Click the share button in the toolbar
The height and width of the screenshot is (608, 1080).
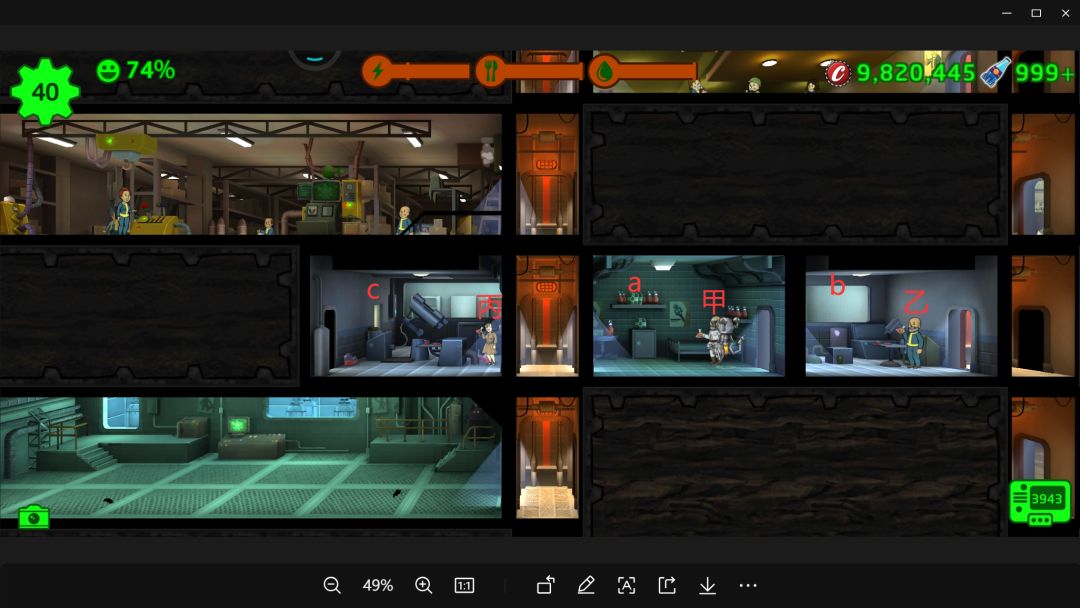(667, 586)
